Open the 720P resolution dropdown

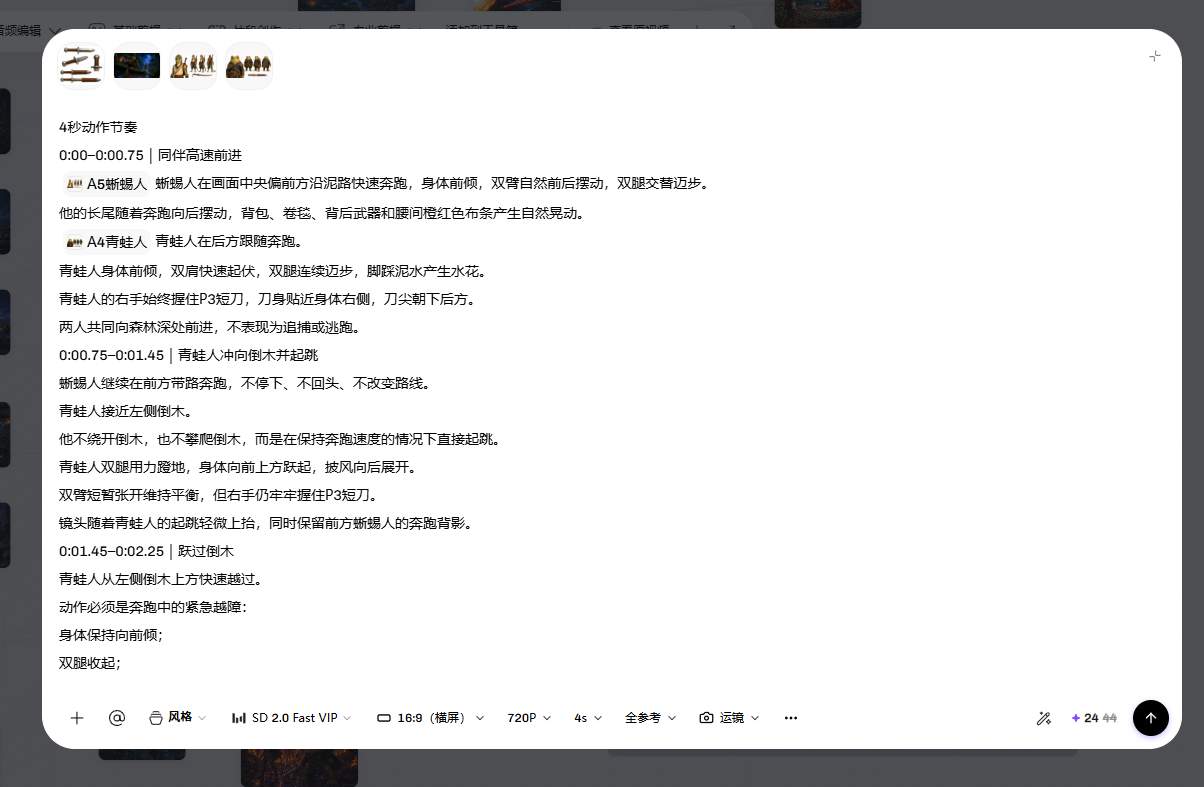point(529,718)
